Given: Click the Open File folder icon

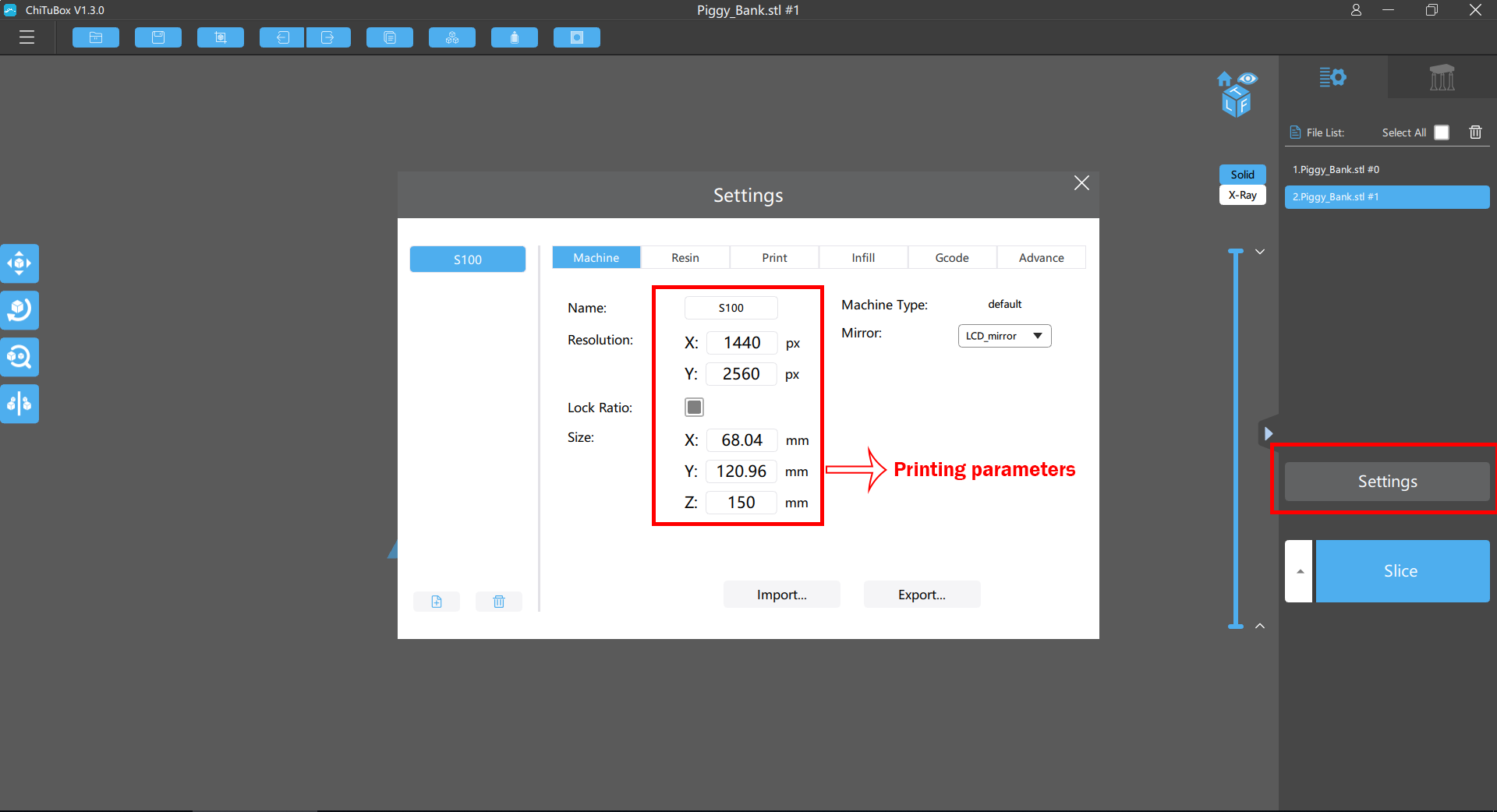Looking at the screenshot, I should pyautogui.click(x=96, y=37).
